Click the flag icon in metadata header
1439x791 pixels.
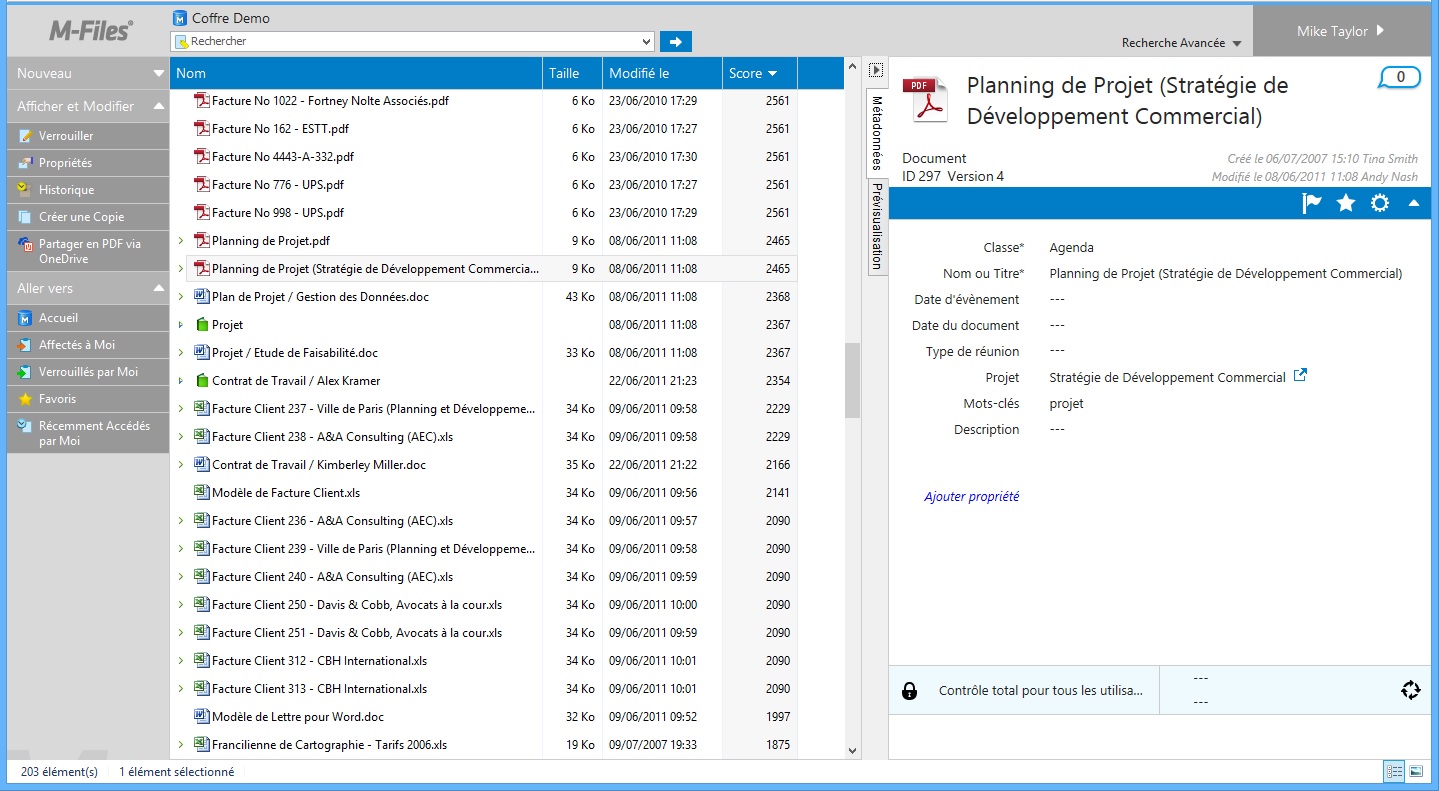coord(1312,203)
